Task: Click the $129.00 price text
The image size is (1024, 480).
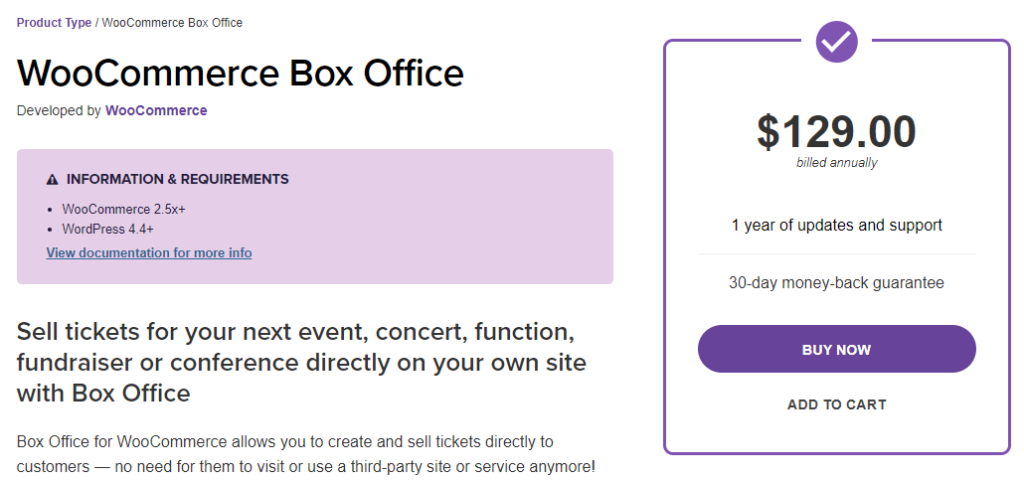Action: tap(837, 132)
